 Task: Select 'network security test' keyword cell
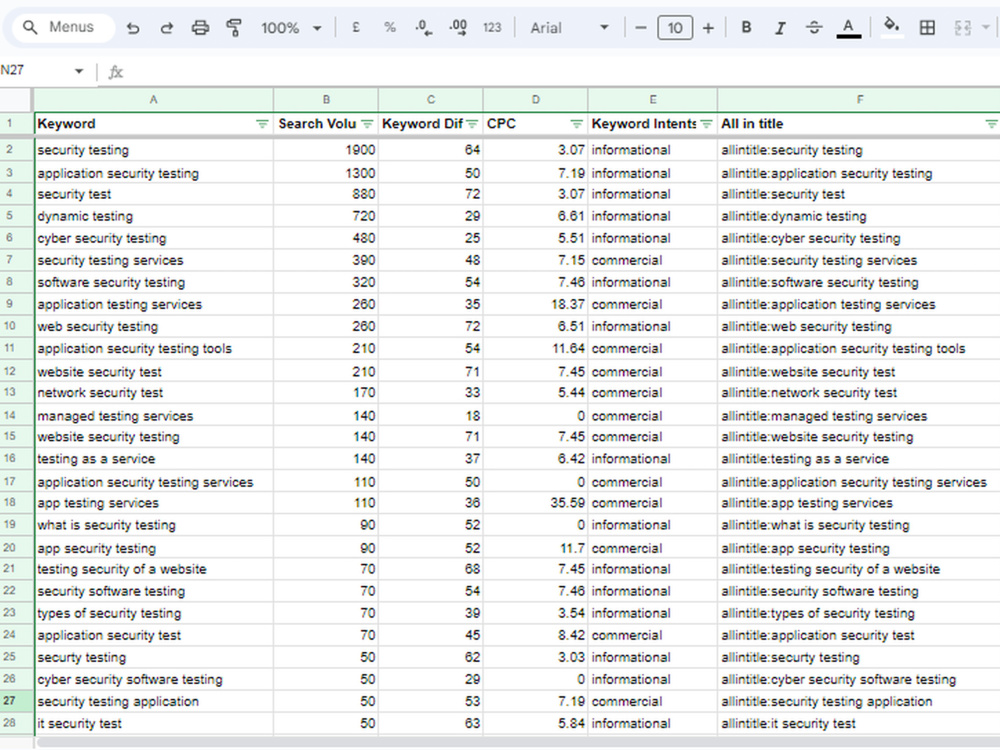click(154, 392)
